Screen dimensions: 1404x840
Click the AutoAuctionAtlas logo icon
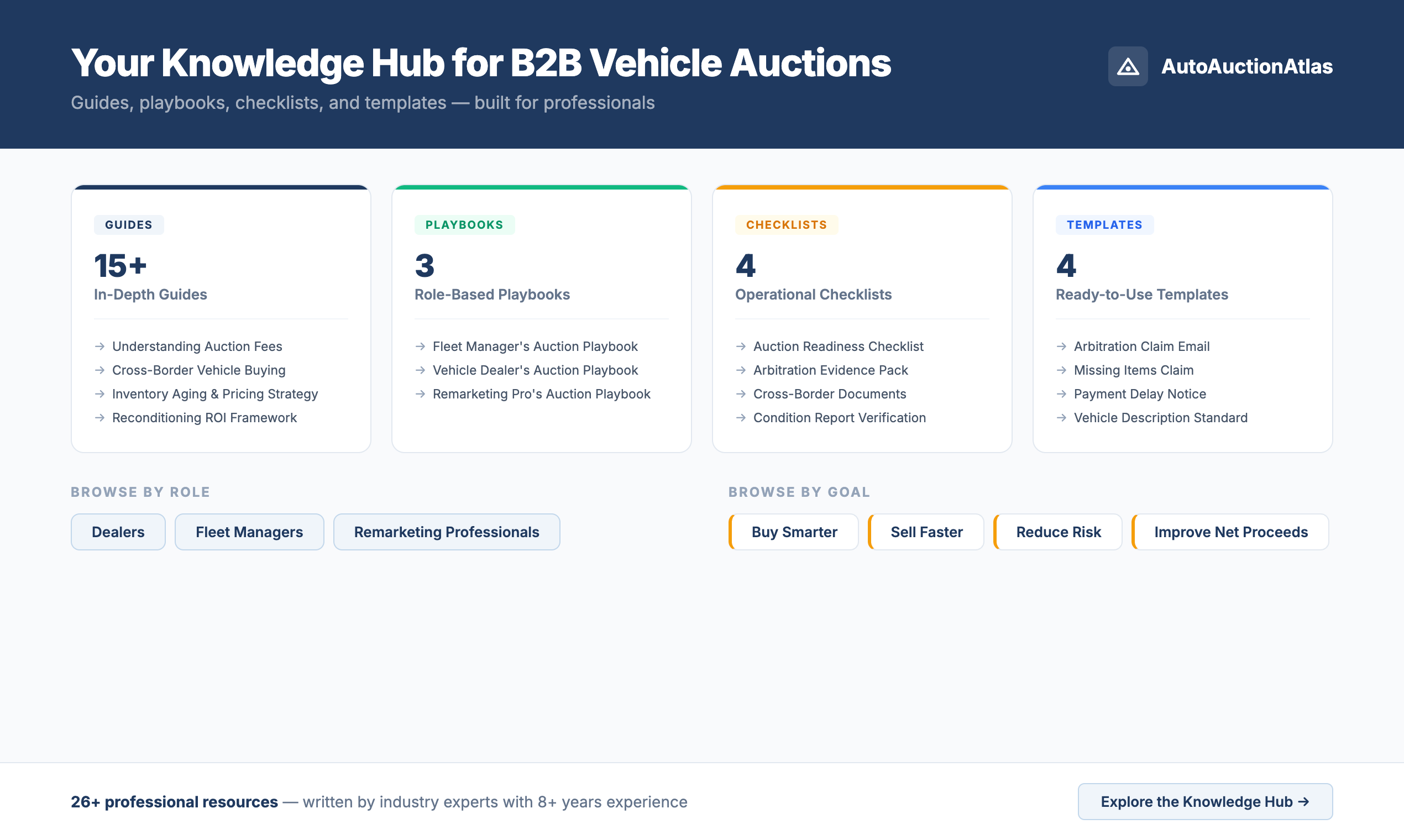[x=1128, y=66]
